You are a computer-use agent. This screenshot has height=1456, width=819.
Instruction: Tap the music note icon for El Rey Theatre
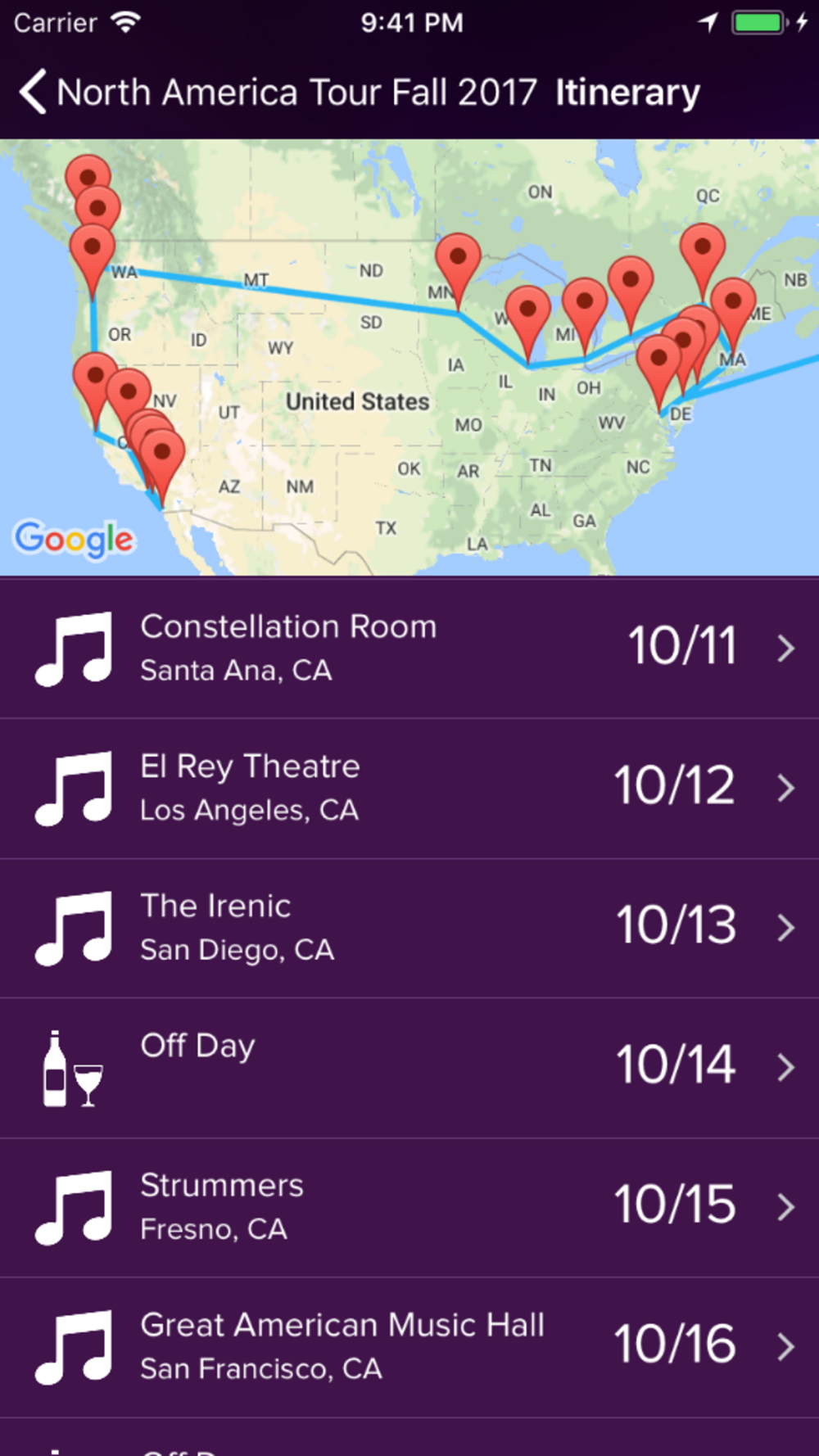(74, 789)
